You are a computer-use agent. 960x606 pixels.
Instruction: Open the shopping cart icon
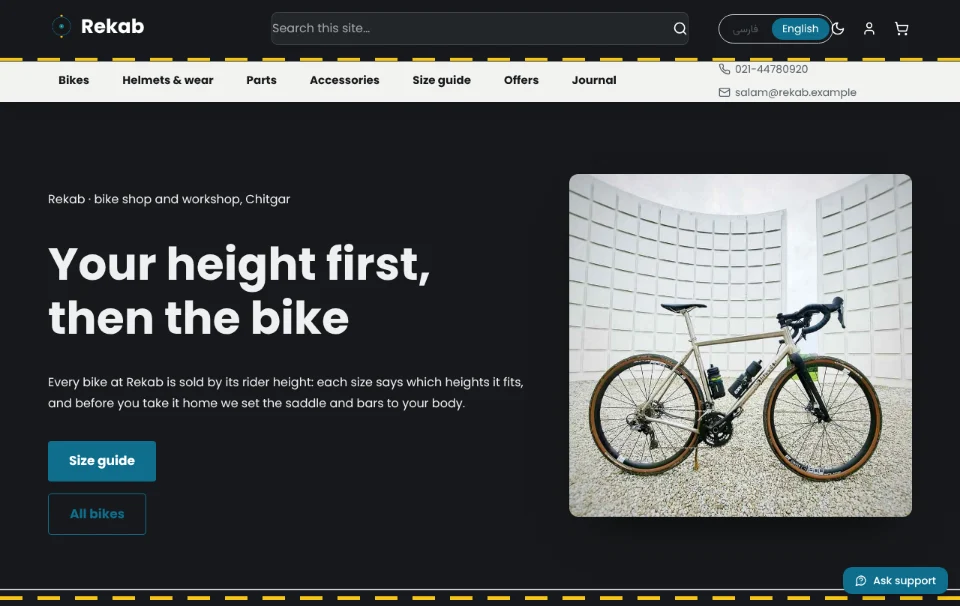point(901,28)
